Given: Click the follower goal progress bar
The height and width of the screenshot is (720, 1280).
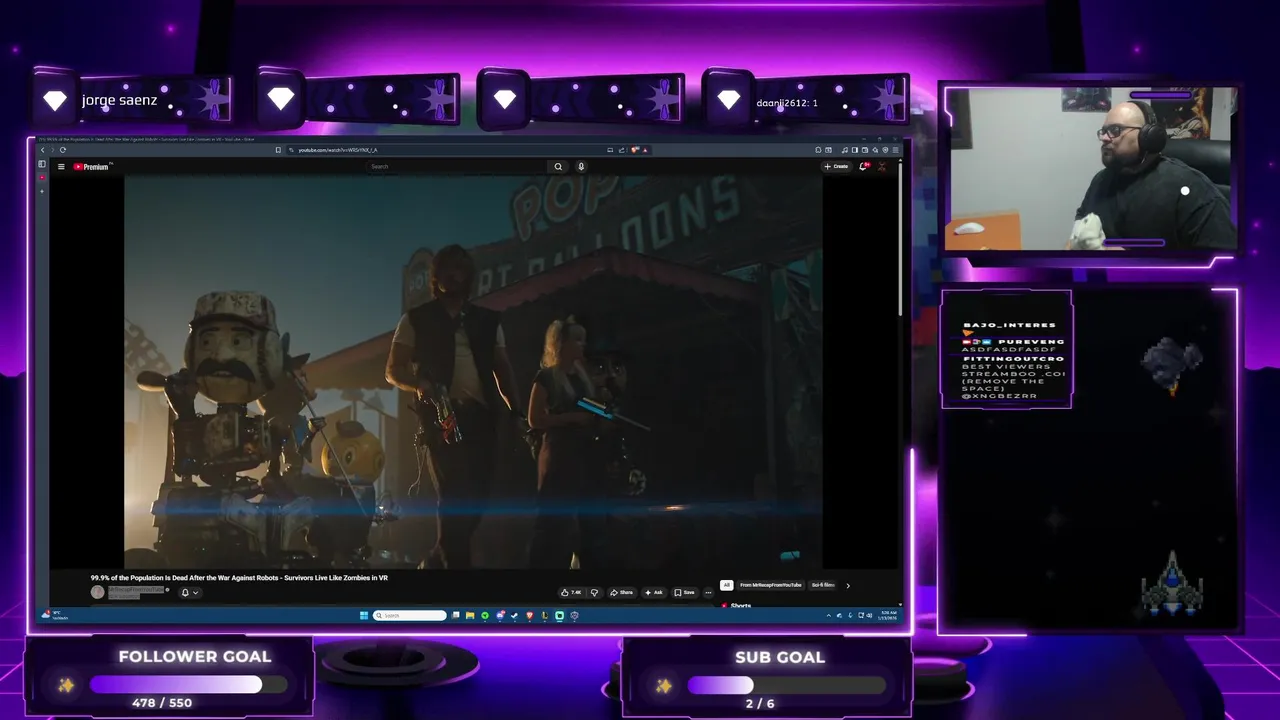Looking at the screenshot, I should coord(188,685).
